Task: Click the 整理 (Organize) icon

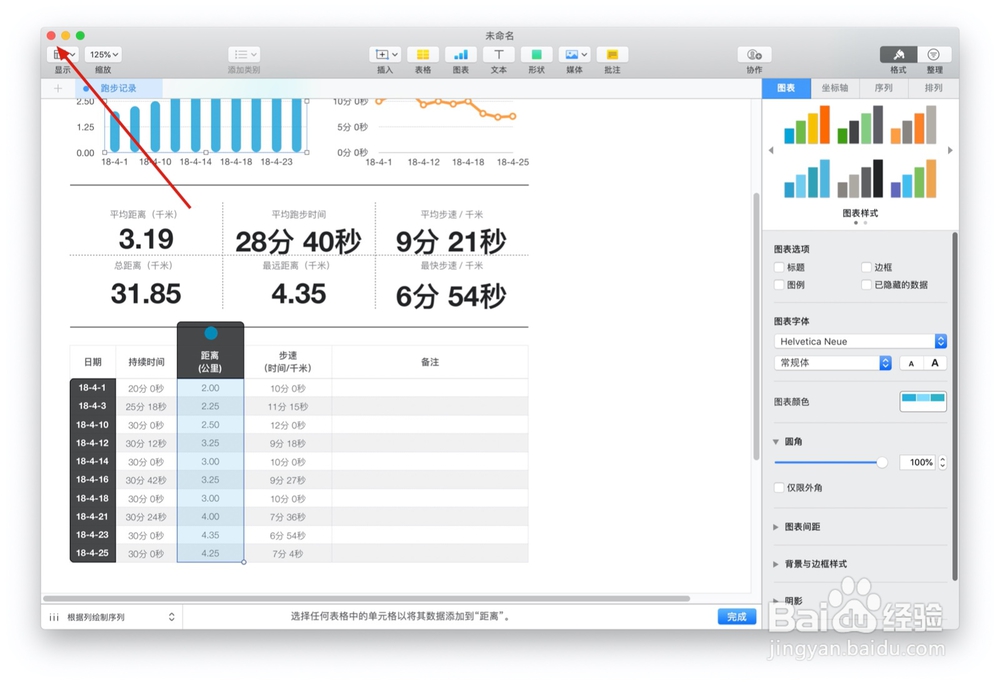Action: pyautogui.click(x=933, y=56)
